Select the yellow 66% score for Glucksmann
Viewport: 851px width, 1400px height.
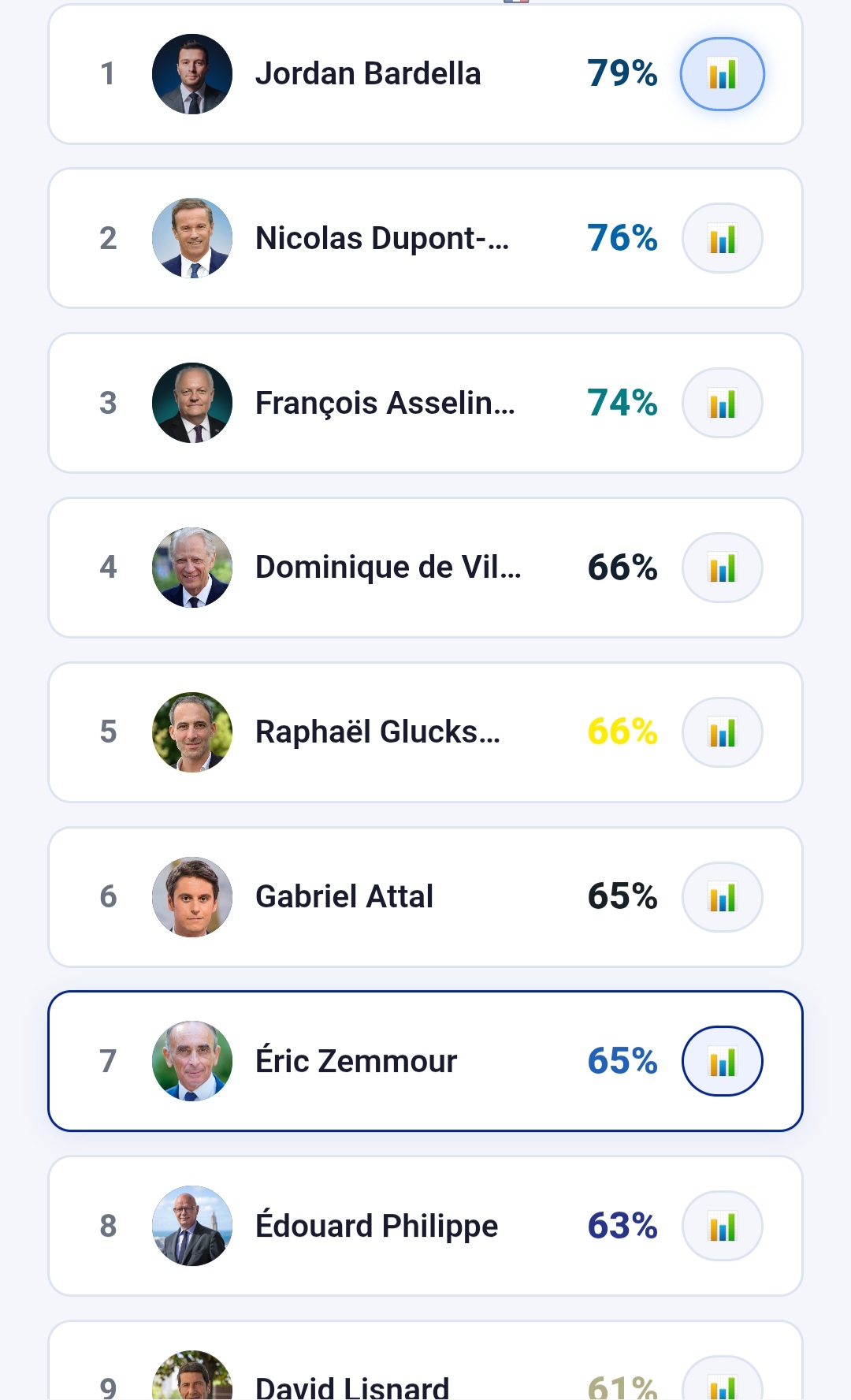click(x=622, y=732)
